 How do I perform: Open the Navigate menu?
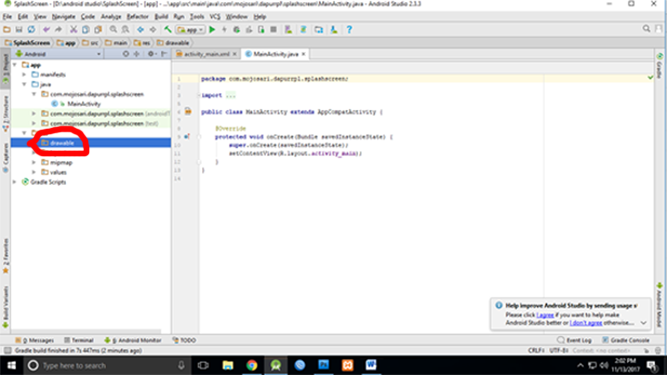[63, 17]
